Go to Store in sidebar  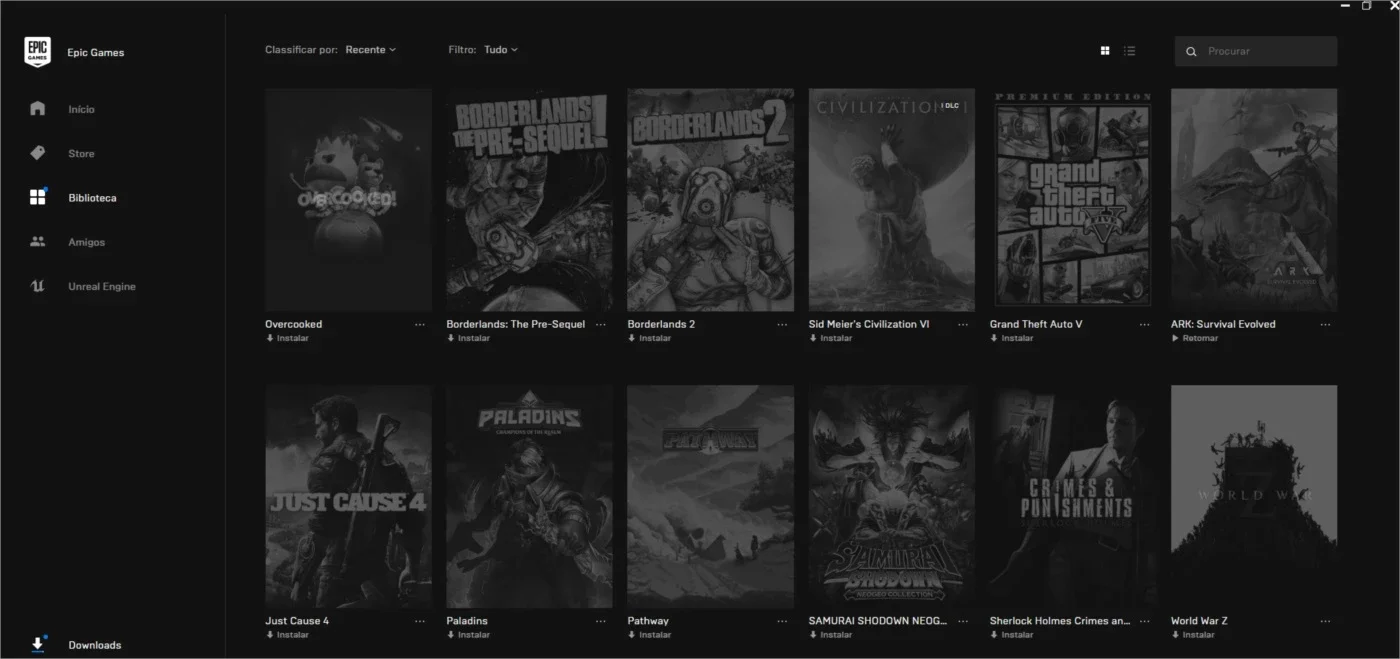pyautogui.click(x=81, y=153)
